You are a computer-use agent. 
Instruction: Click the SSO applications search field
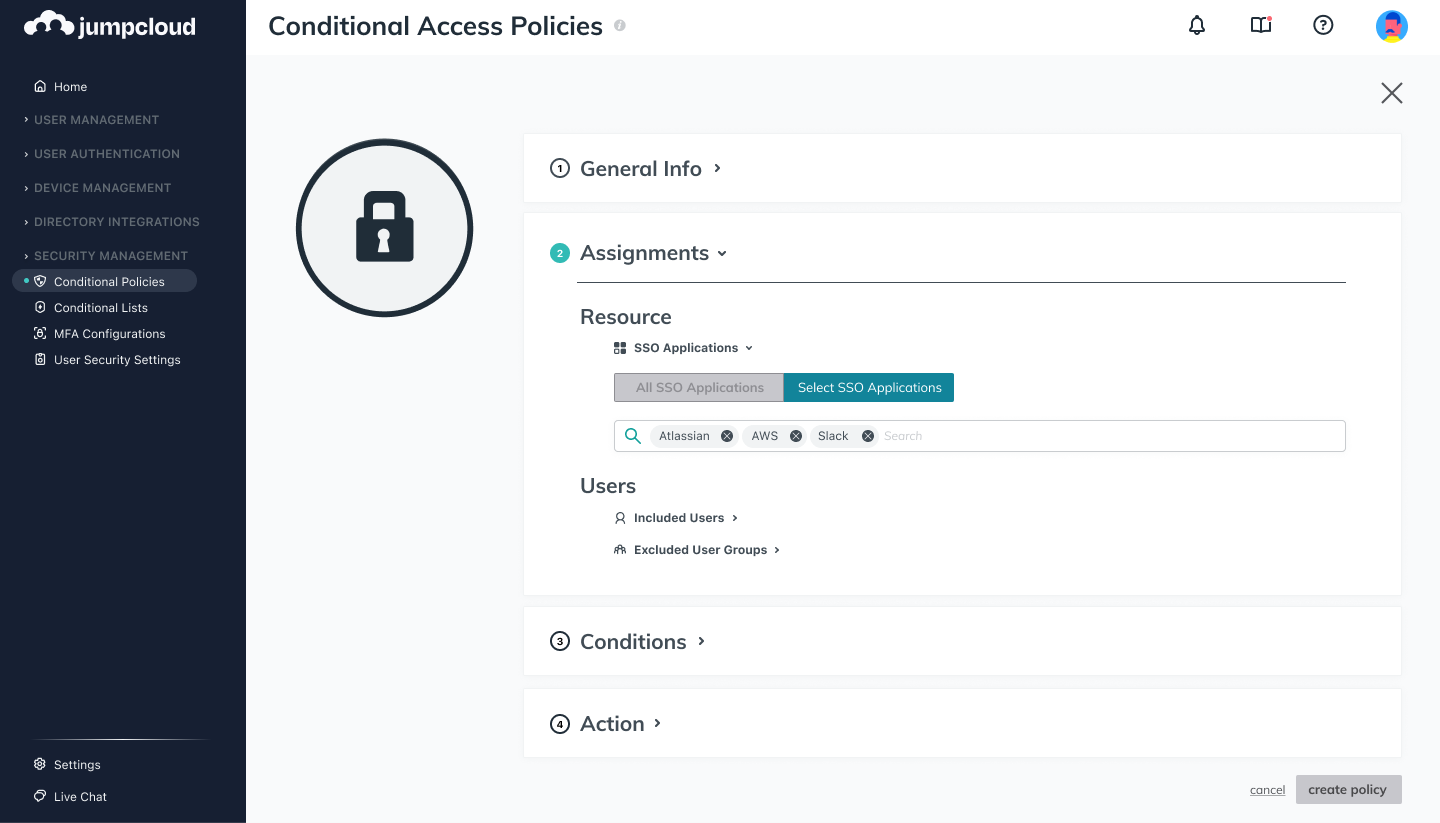coord(1110,436)
